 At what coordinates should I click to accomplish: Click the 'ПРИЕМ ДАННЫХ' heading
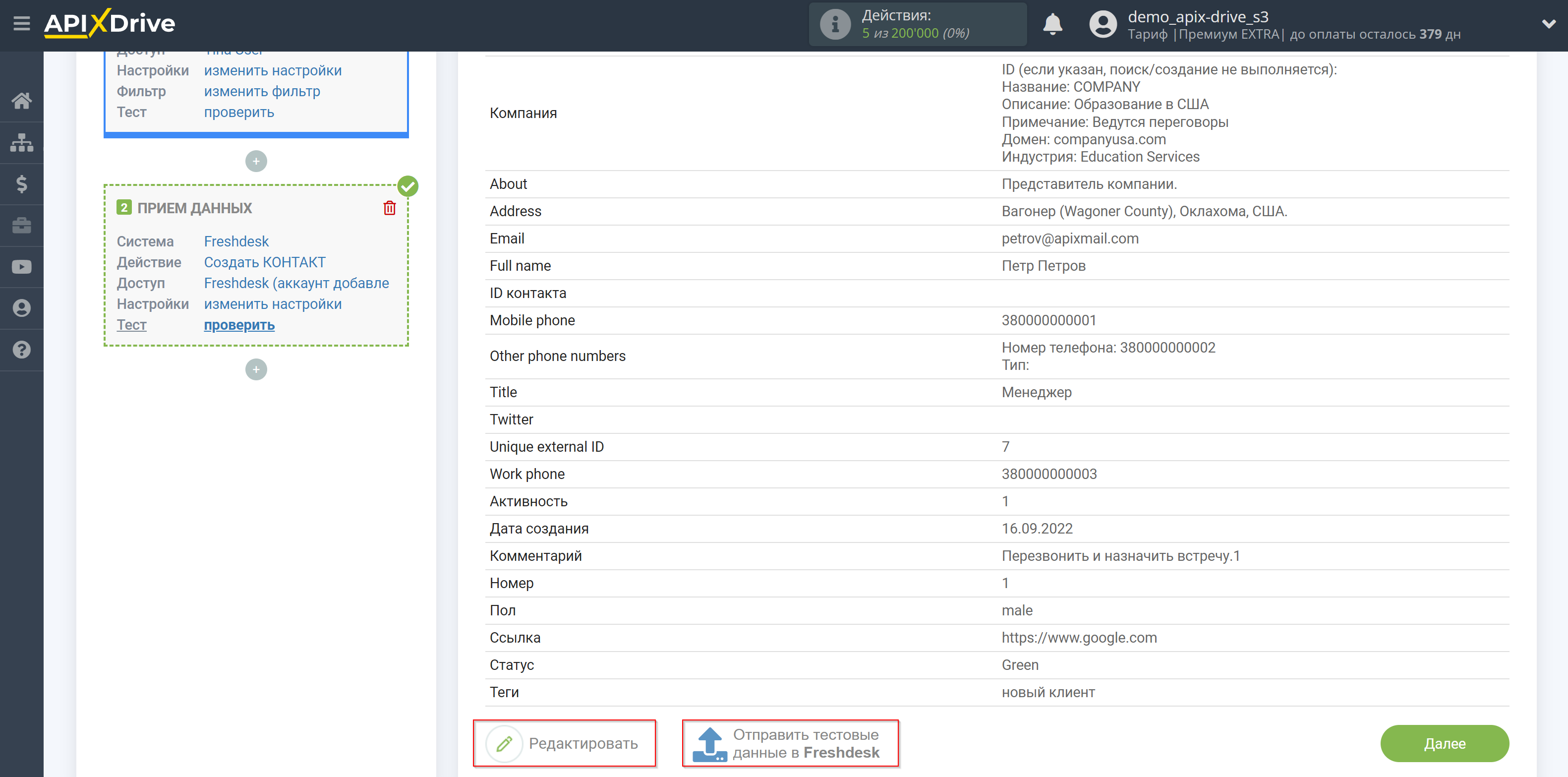click(194, 208)
